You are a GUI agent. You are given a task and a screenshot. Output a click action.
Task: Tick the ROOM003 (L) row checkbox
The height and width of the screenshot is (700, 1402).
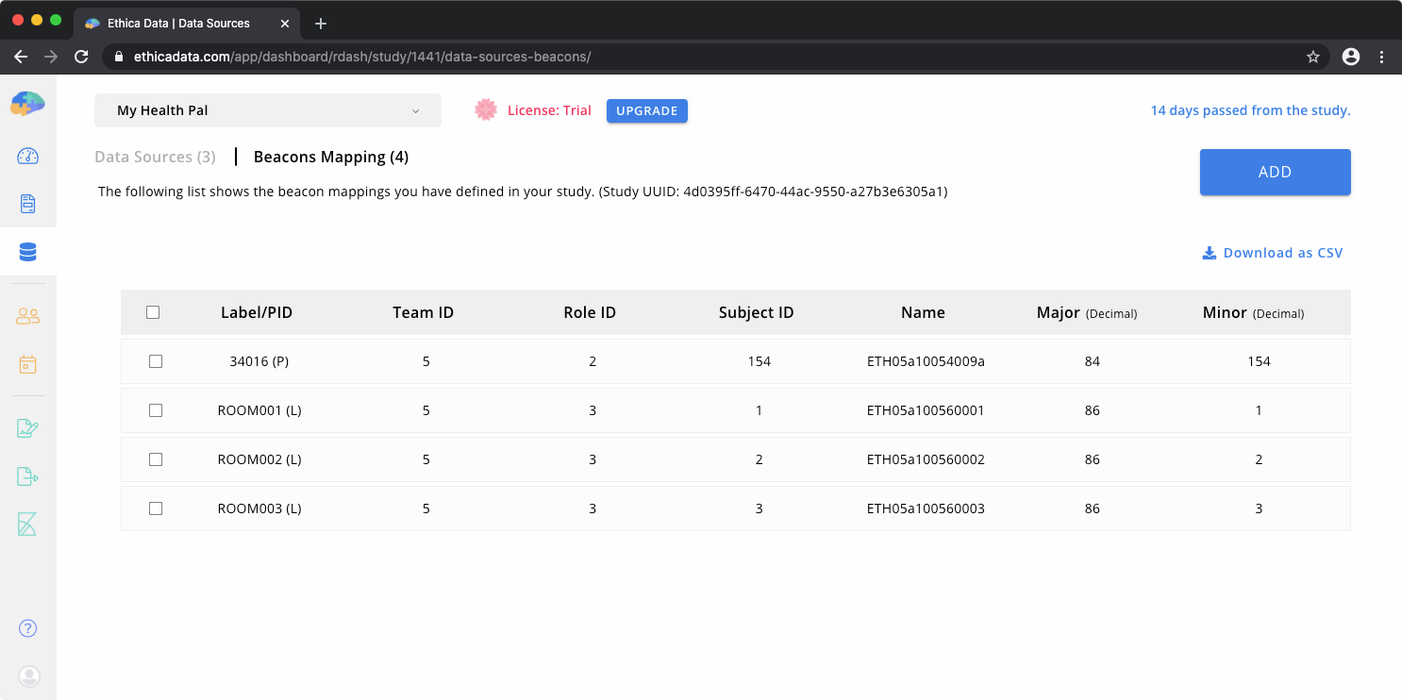click(x=155, y=508)
